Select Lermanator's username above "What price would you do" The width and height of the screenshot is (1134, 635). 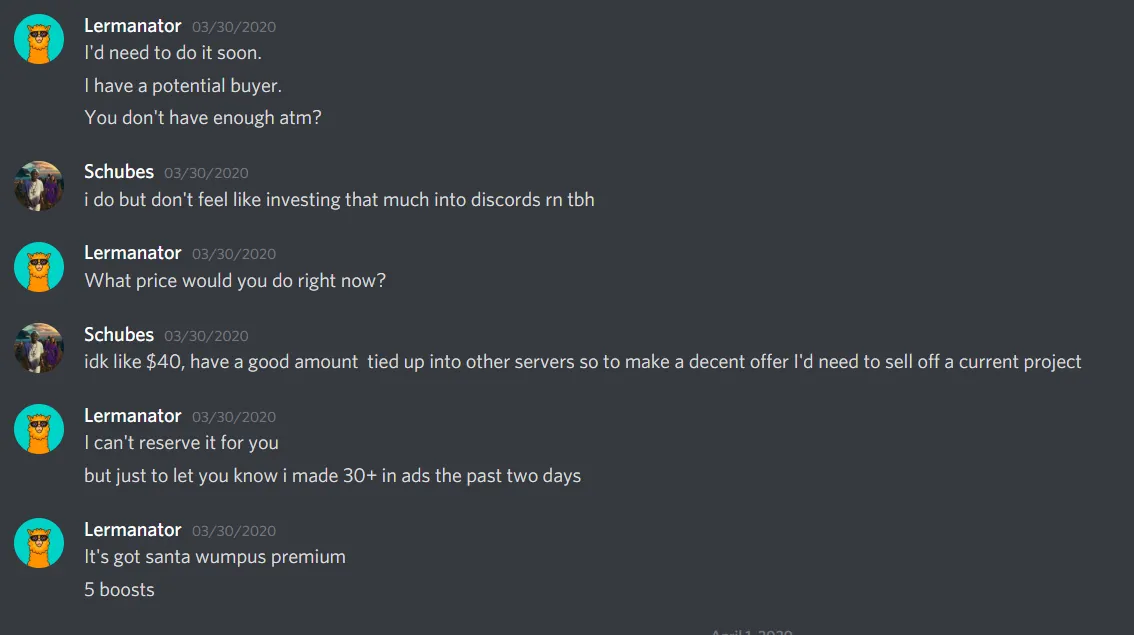[133, 253]
